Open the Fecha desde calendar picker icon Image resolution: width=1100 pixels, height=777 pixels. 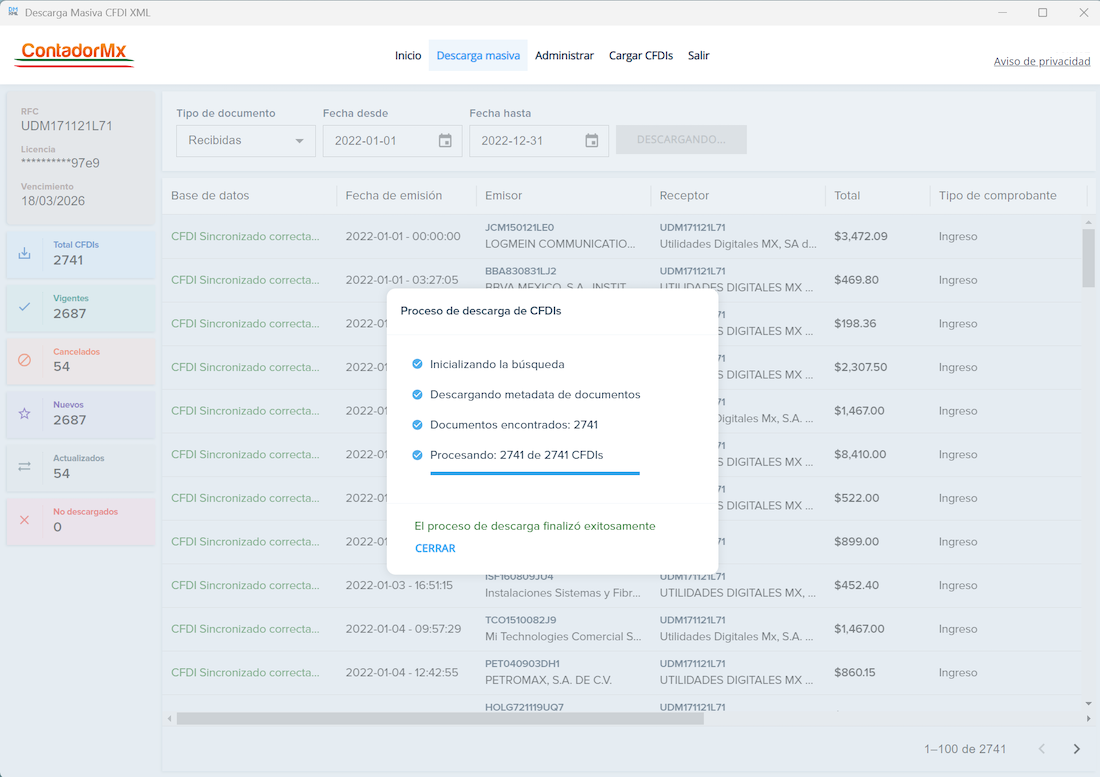445,141
